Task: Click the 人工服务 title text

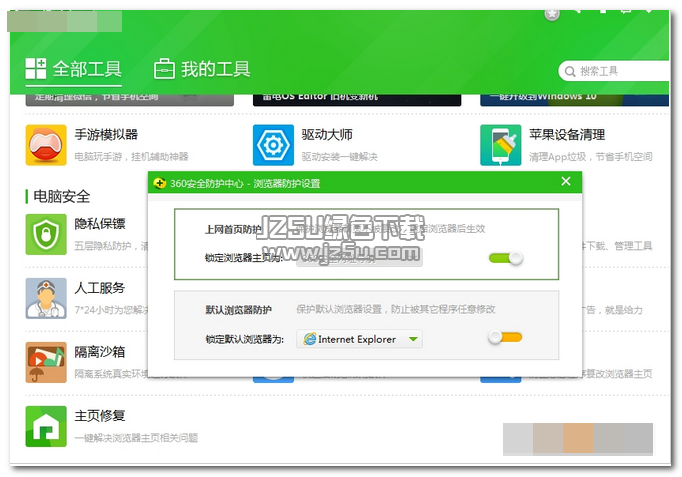Action: [x=100, y=288]
